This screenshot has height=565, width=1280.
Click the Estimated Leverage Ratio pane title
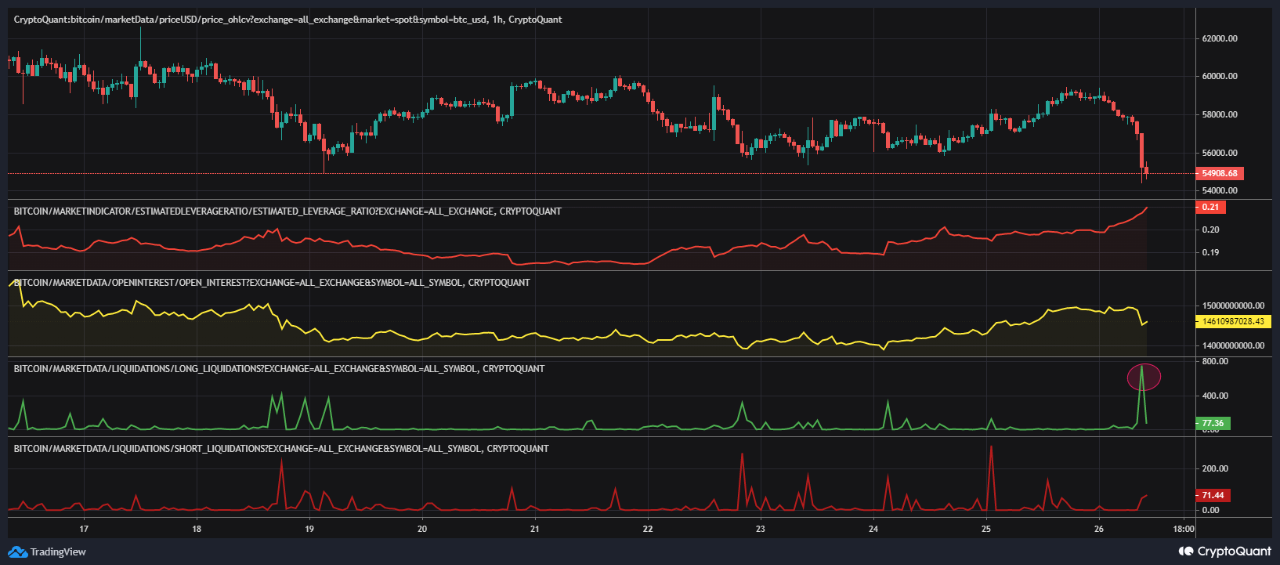pos(286,211)
